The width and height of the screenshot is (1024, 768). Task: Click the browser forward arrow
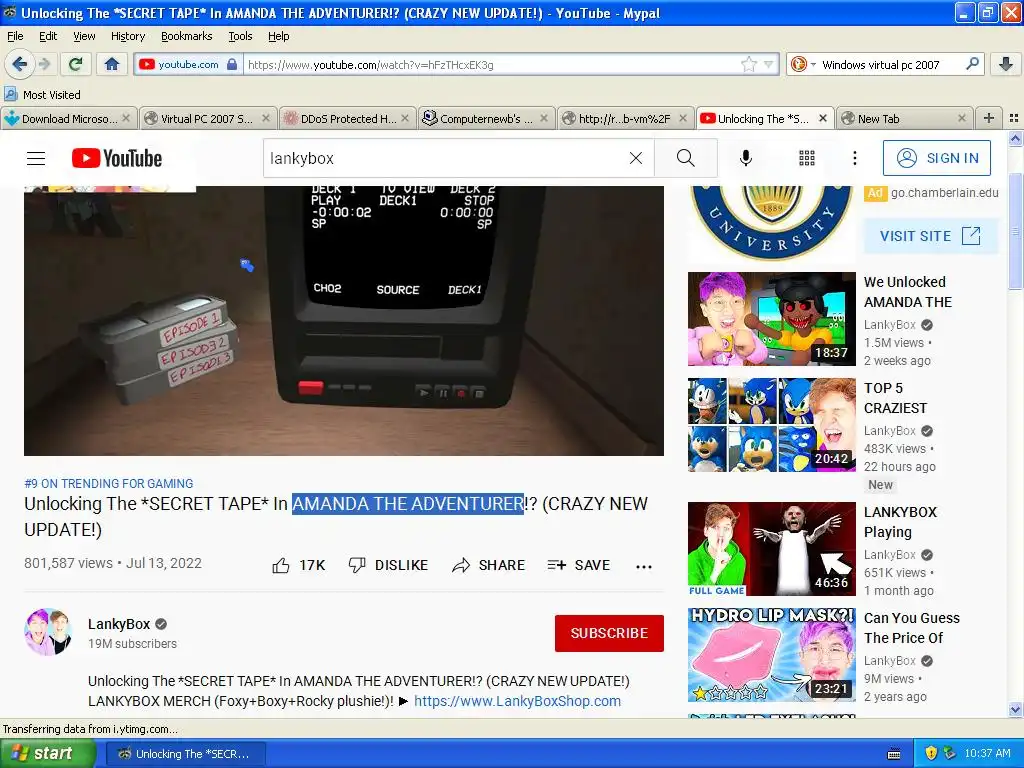[x=44, y=64]
